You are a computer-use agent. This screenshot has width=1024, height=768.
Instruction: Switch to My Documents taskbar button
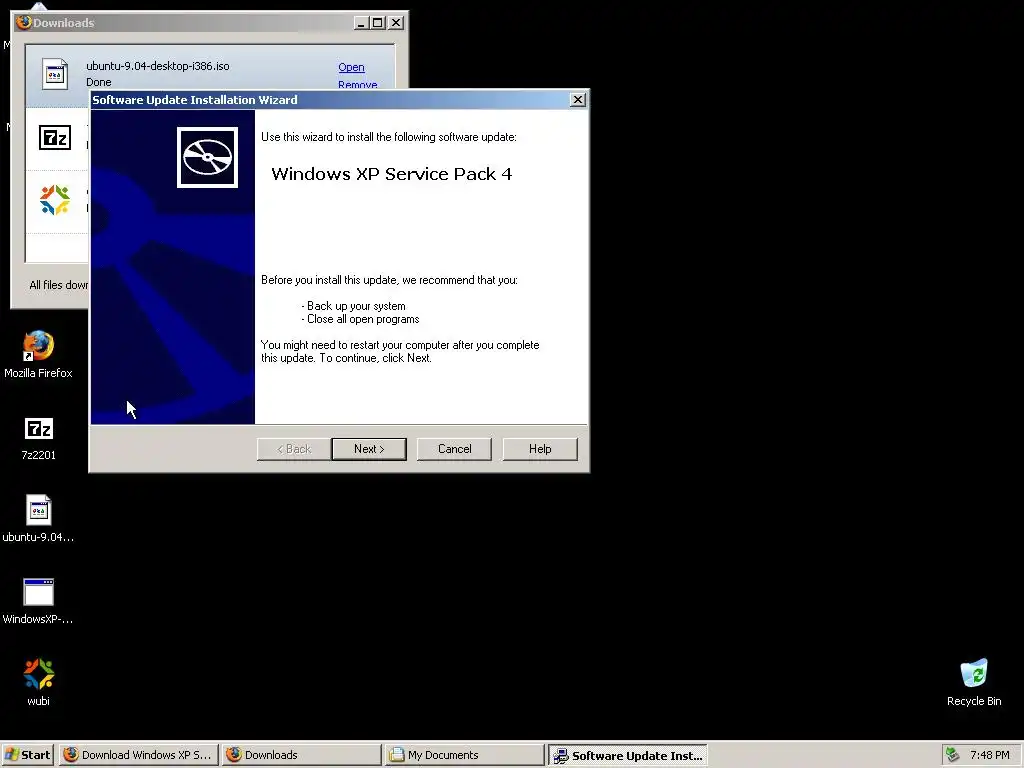pos(464,755)
